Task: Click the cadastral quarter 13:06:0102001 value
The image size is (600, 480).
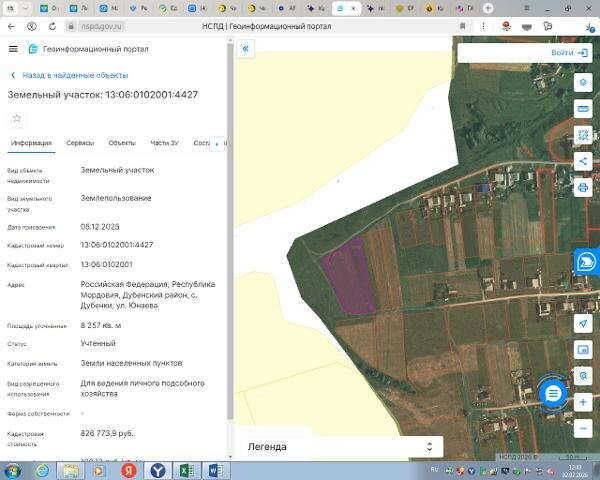Action: pyautogui.click(x=106, y=264)
